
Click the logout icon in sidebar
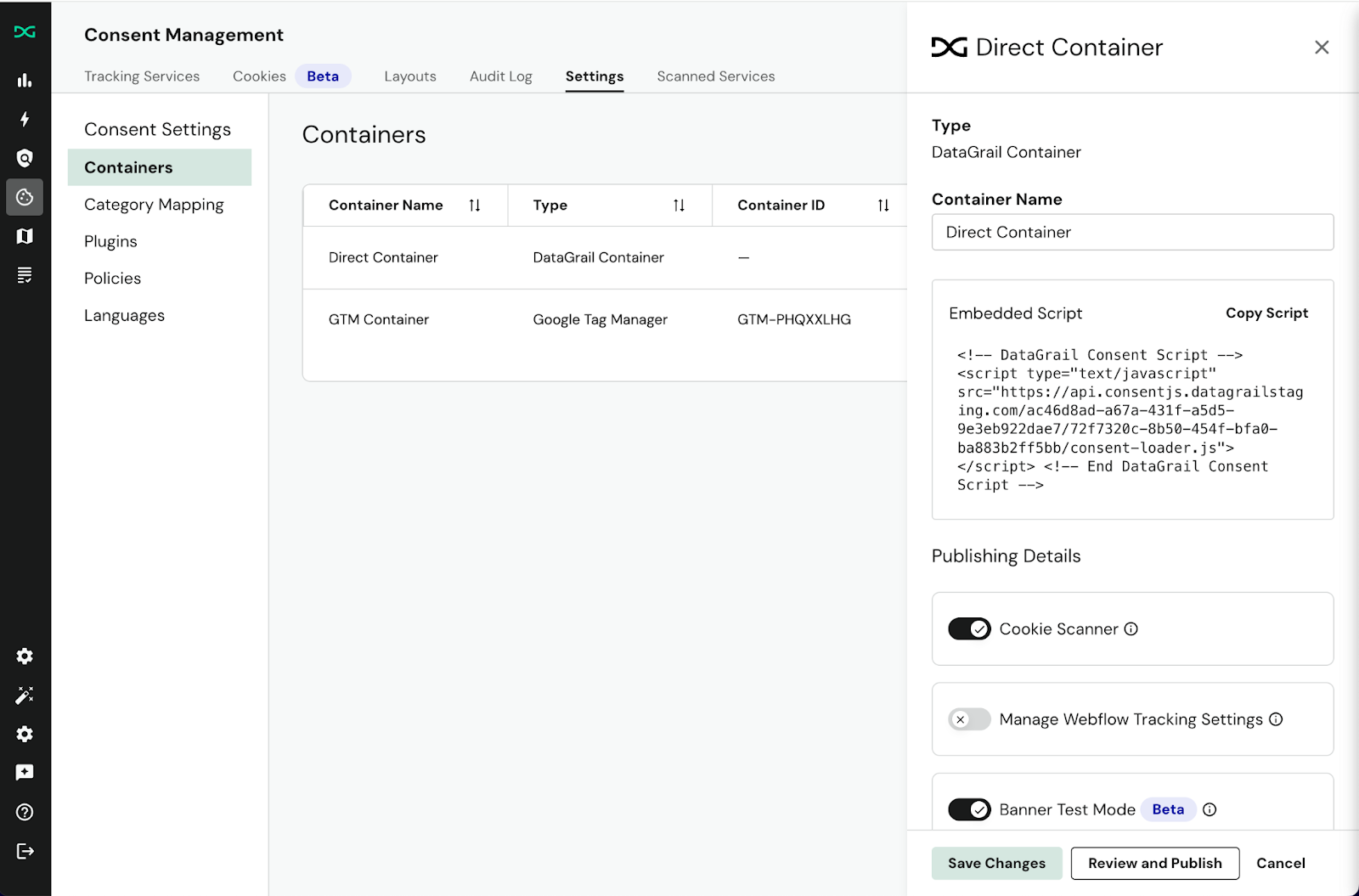click(25, 851)
